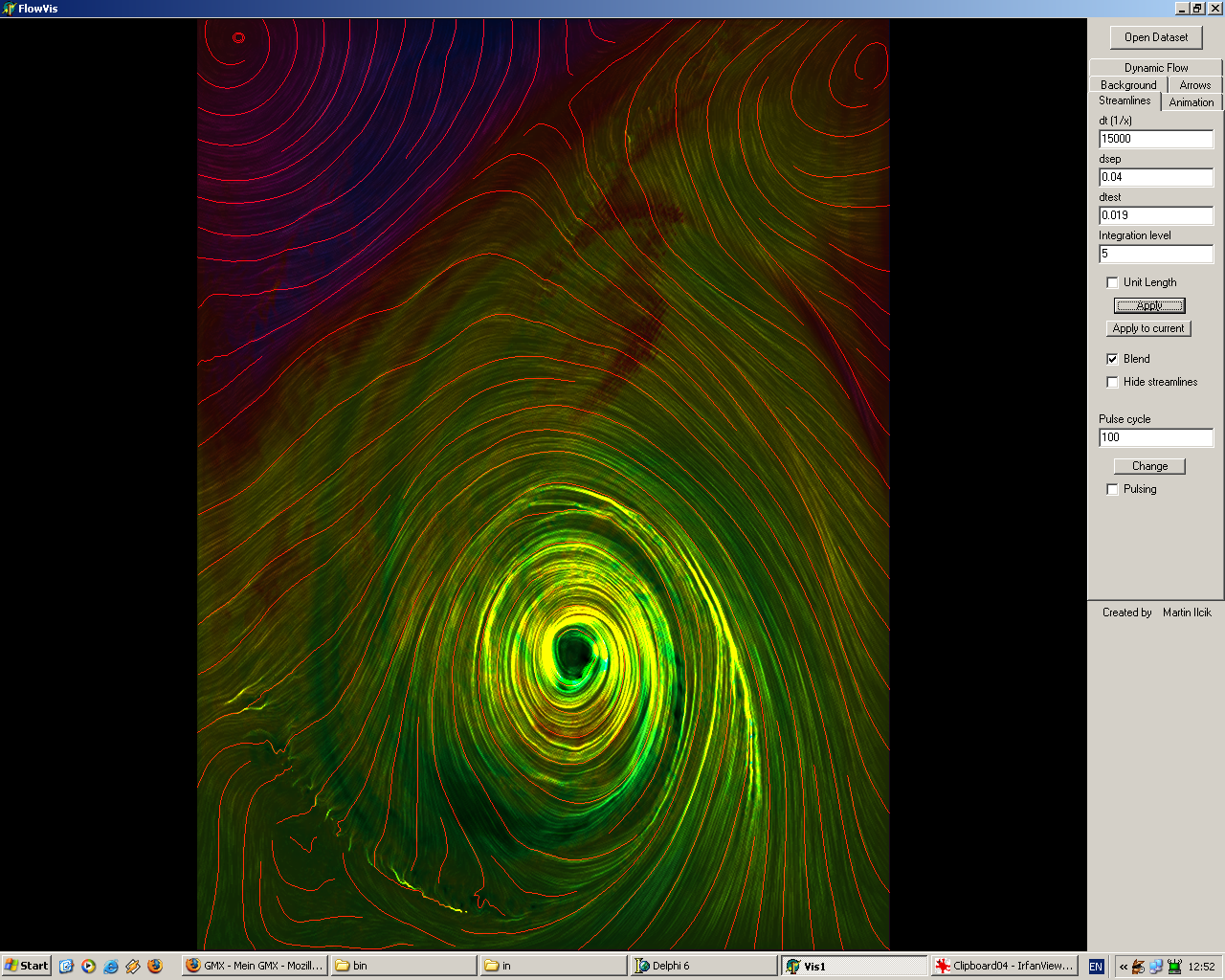This screenshot has height=980, width=1225.
Task: Uncheck the Blend checkbox
Action: (1112, 359)
